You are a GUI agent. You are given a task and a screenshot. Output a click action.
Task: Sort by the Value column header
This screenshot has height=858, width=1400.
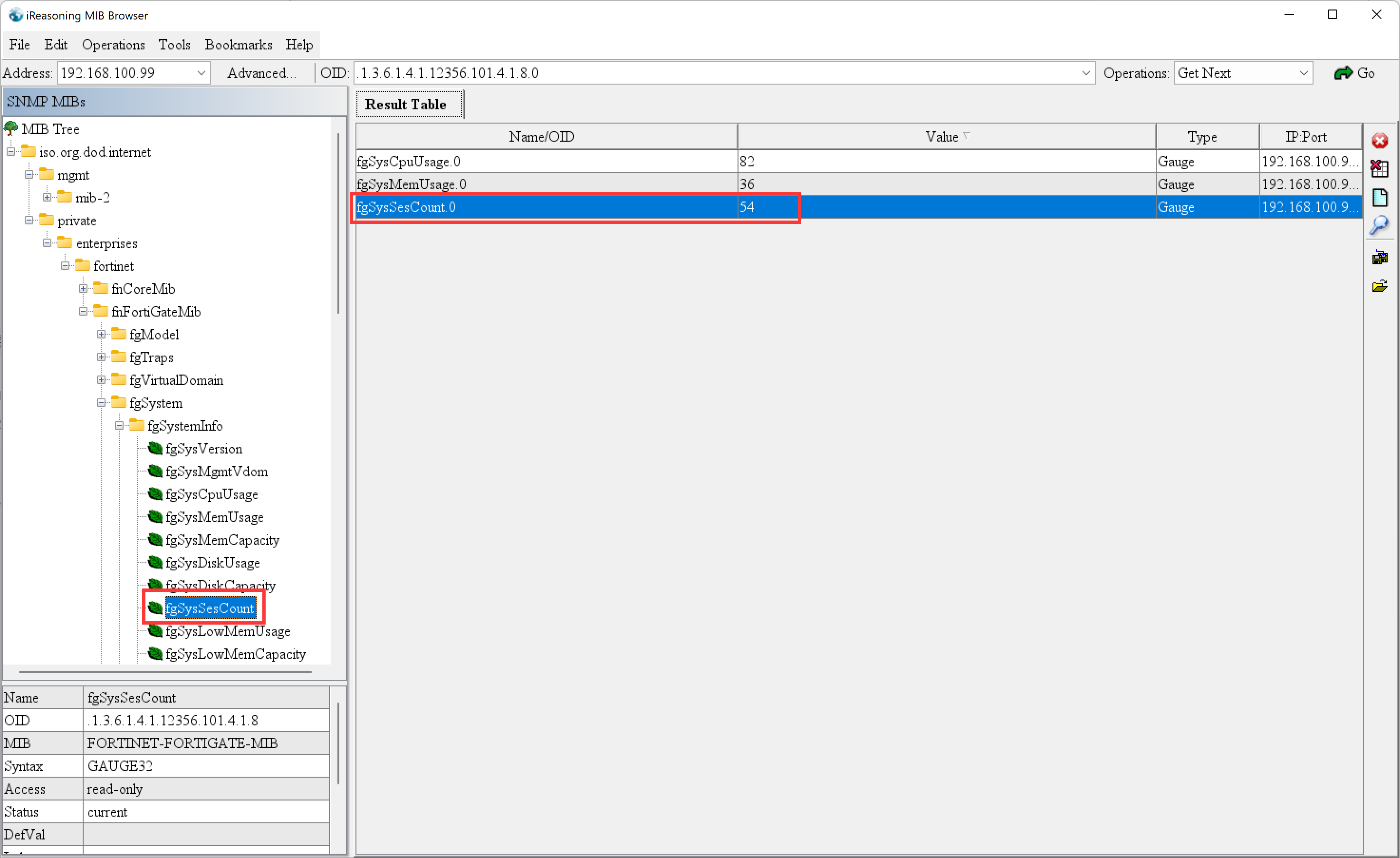click(x=946, y=137)
